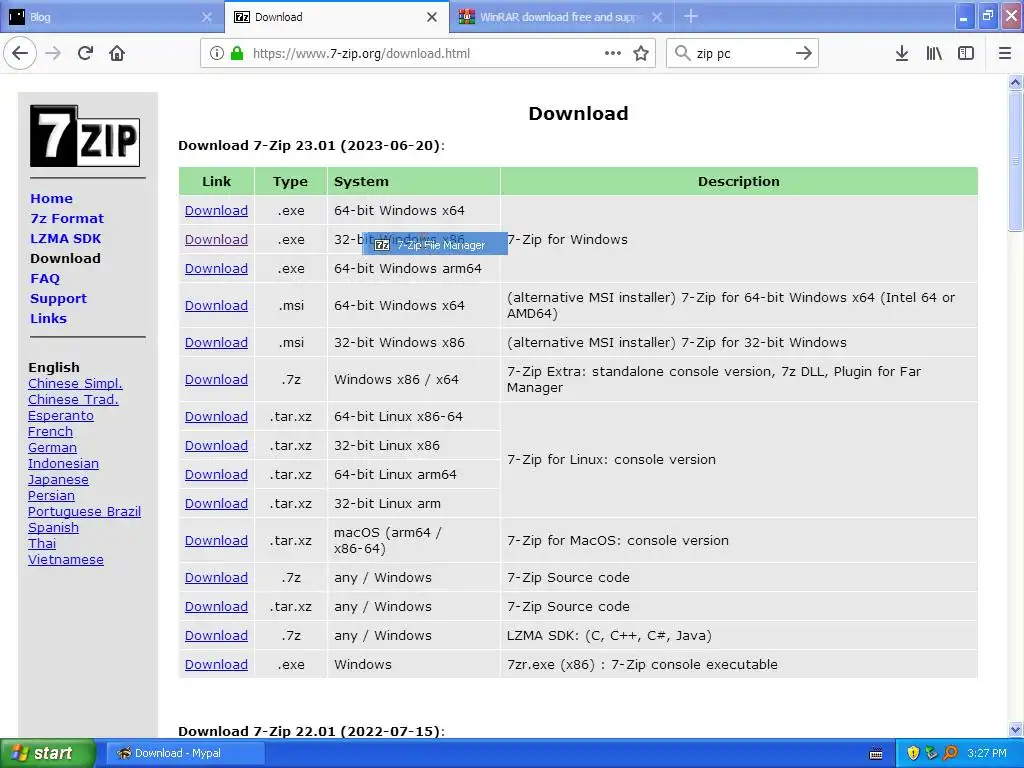Screen dimensions: 1024x768
Task: Click the search box containing zip pc
Action: tap(742, 54)
